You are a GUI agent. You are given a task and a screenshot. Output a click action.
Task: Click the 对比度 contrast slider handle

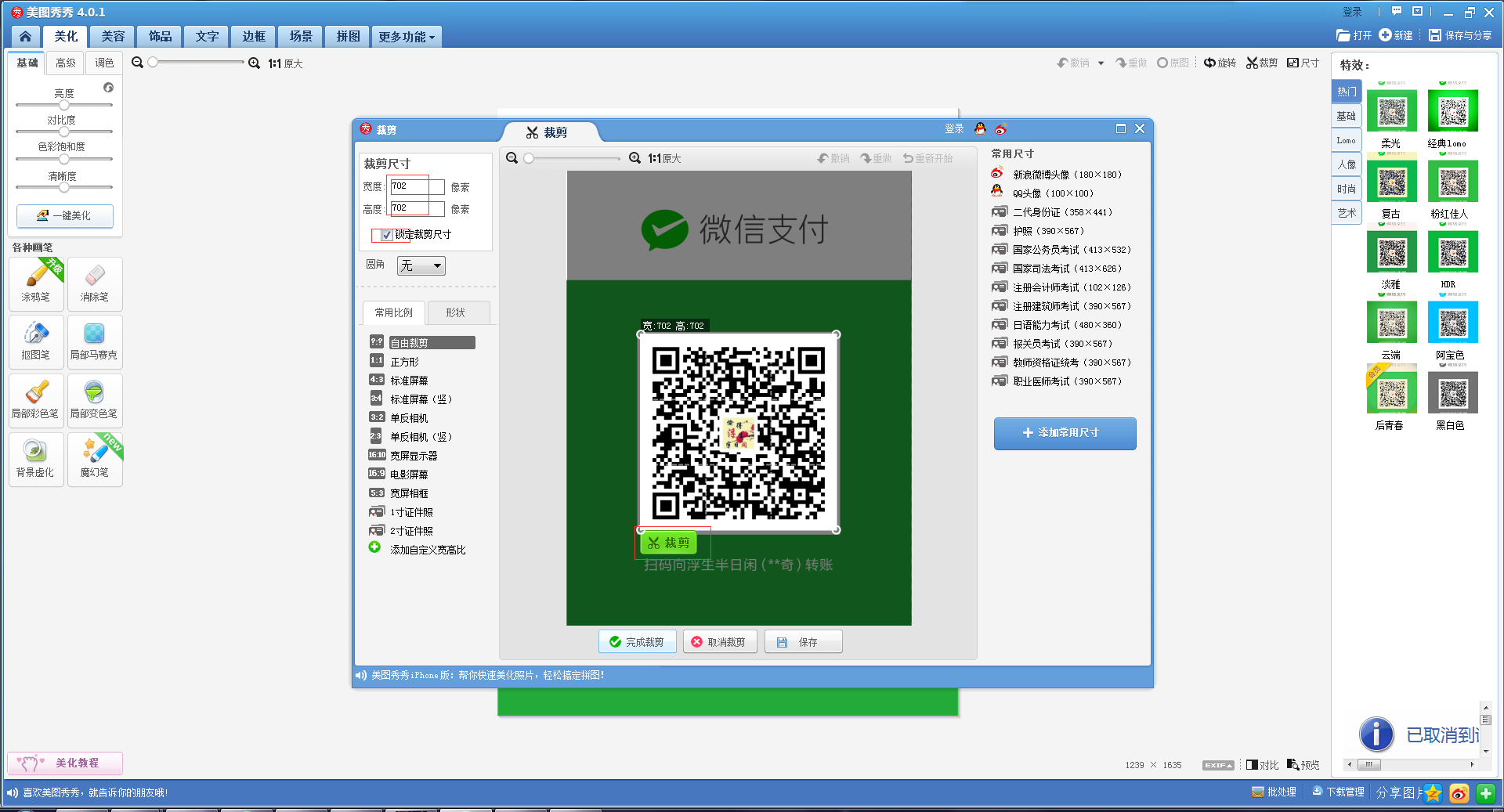(x=64, y=132)
